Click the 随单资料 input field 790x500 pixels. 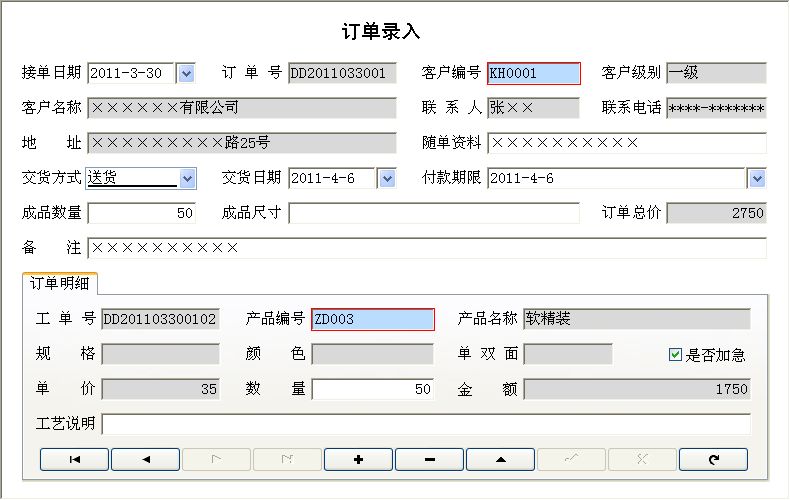click(x=627, y=143)
